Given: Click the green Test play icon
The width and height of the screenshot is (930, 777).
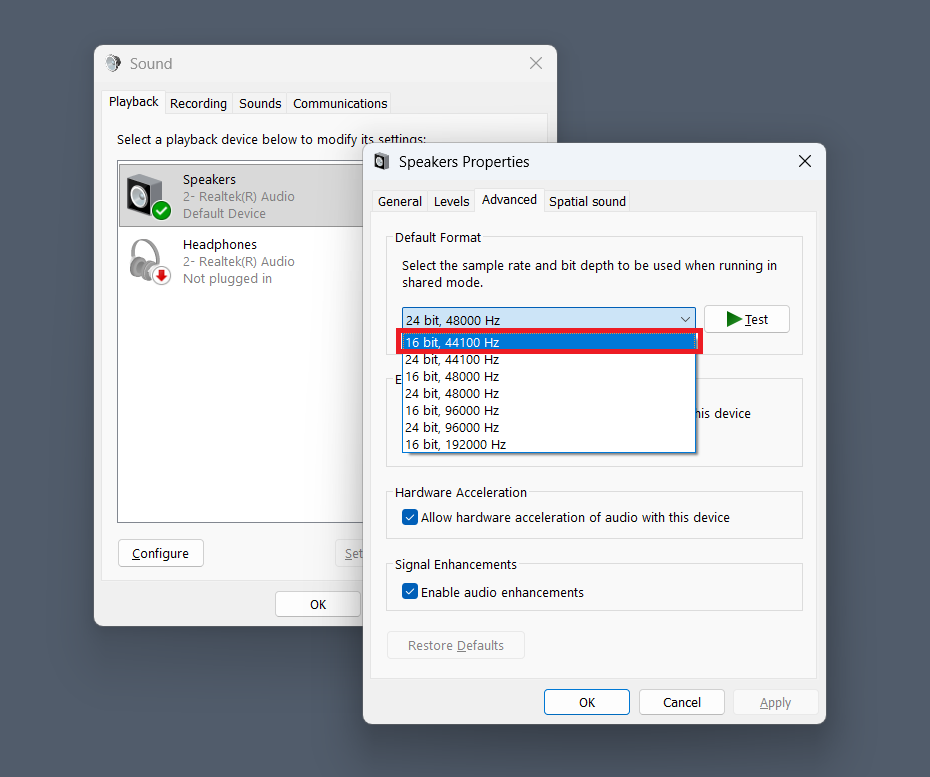Looking at the screenshot, I should coord(734,319).
